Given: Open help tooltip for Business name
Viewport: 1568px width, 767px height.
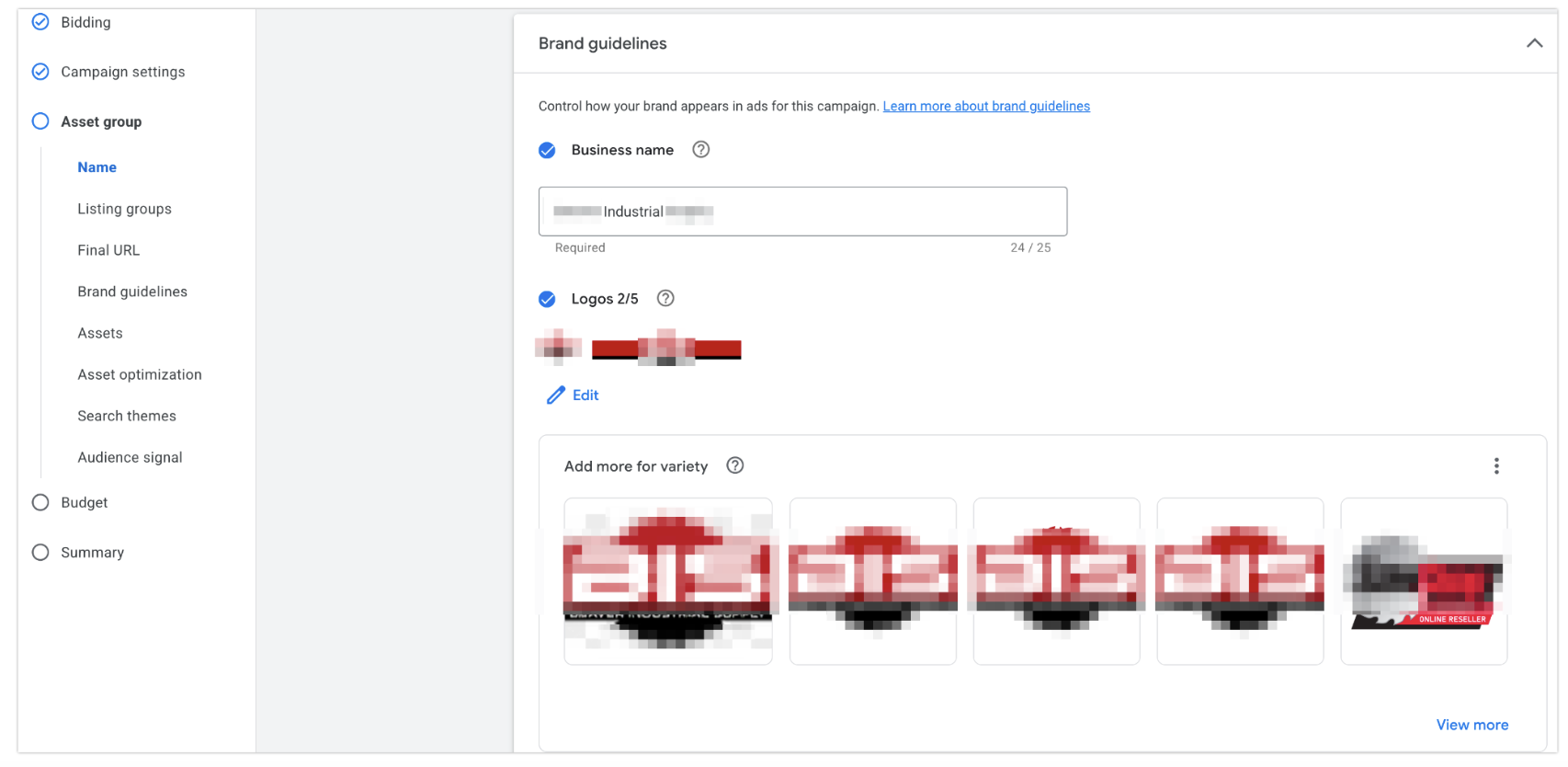Looking at the screenshot, I should click(x=701, y=149).
